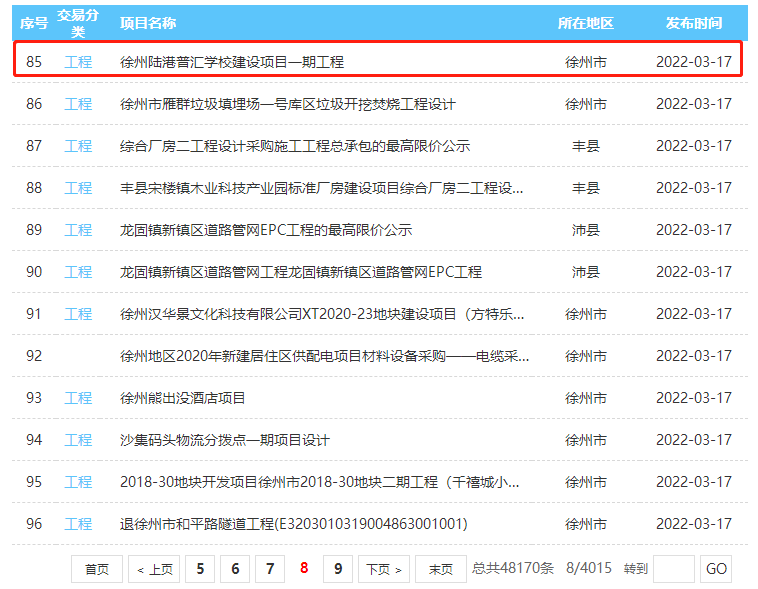Click the 交易分类 column header
Screen dimensions: 758x589
[x=78, y=23]
